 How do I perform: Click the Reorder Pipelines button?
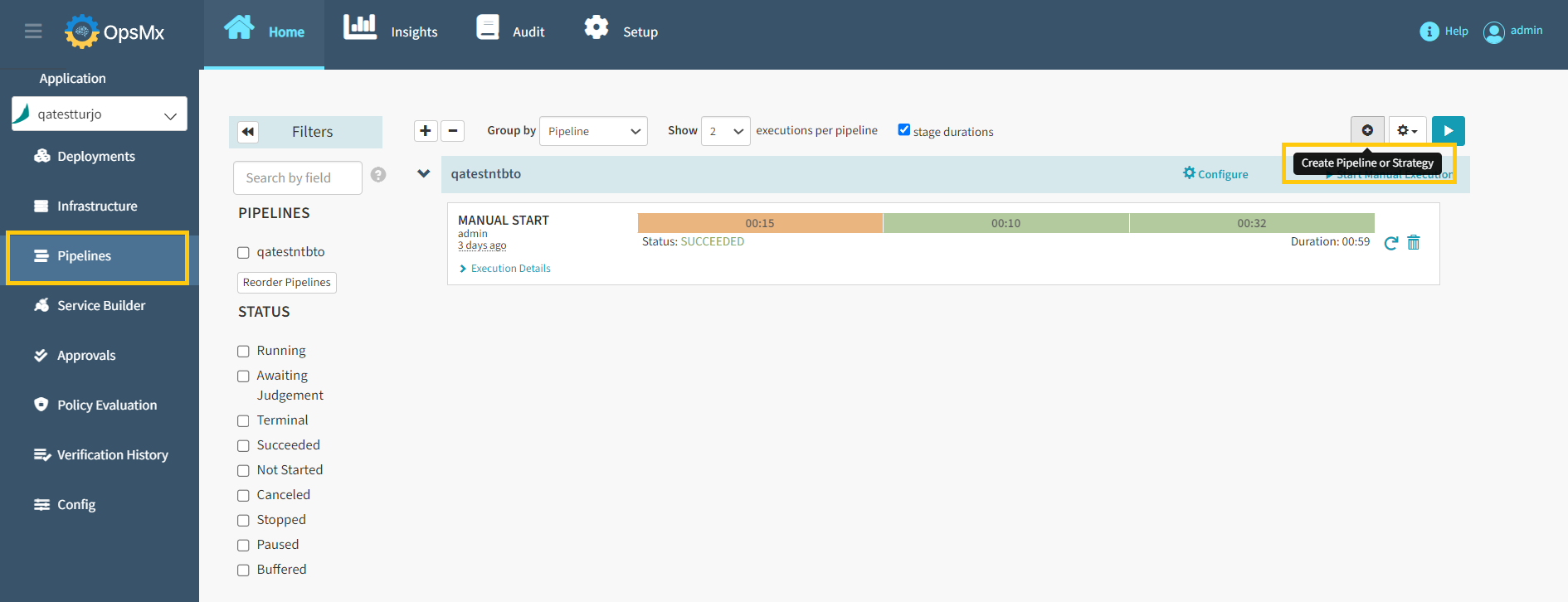[287, 282]
